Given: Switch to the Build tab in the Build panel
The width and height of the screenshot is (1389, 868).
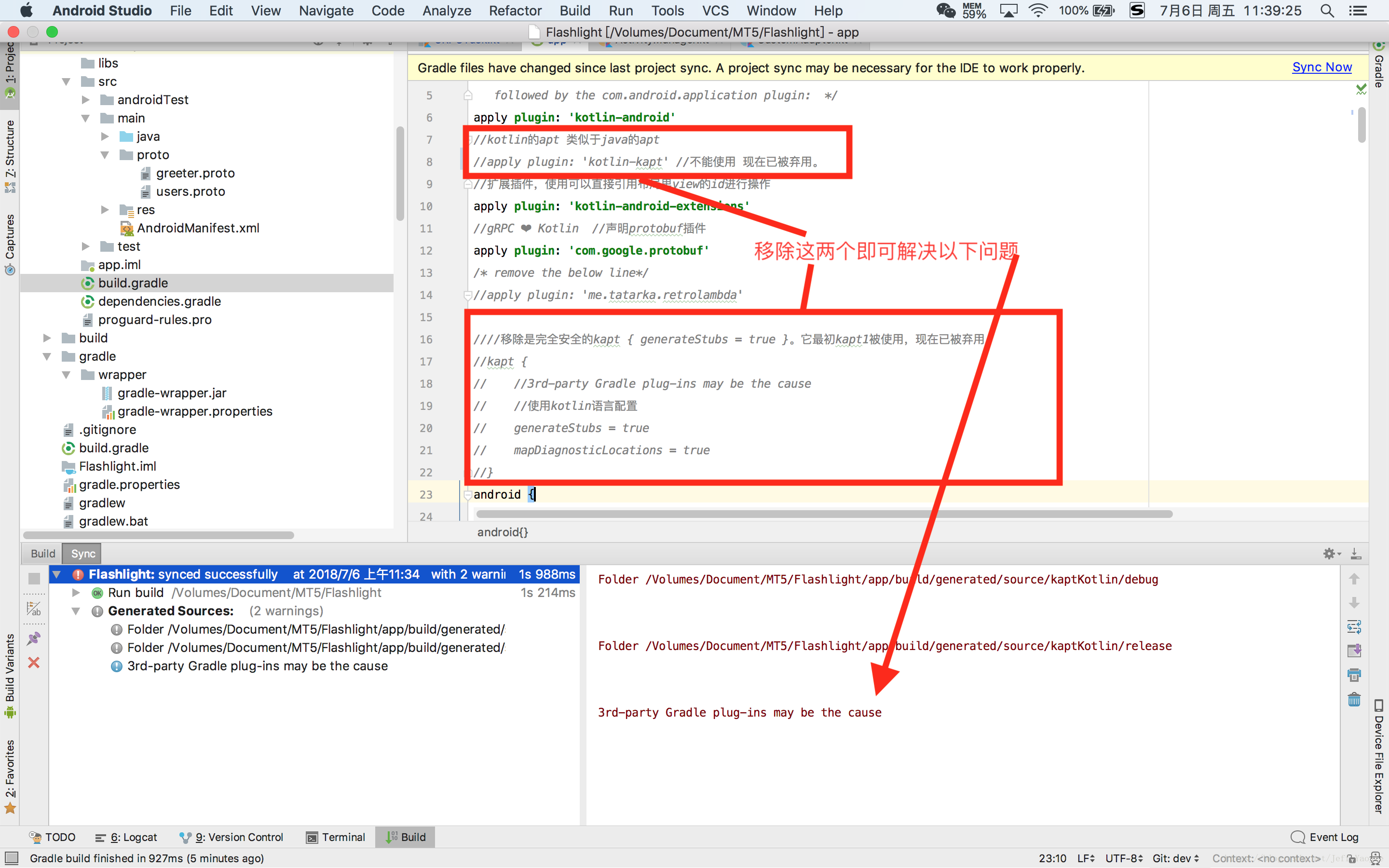Looking at the screenshot, I should (x=42, y=554).
